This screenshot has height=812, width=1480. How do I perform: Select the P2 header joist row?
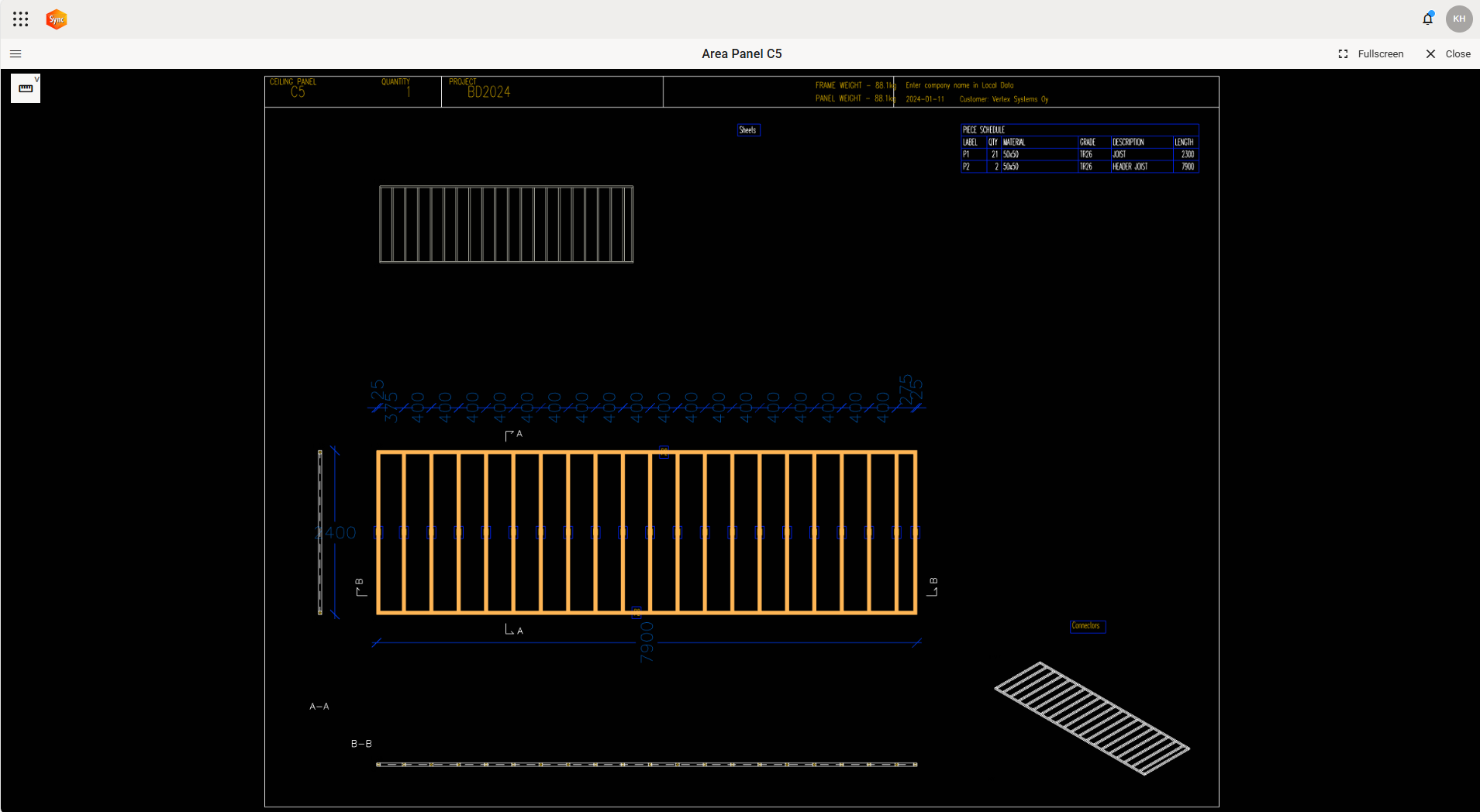pos(1078,166)
